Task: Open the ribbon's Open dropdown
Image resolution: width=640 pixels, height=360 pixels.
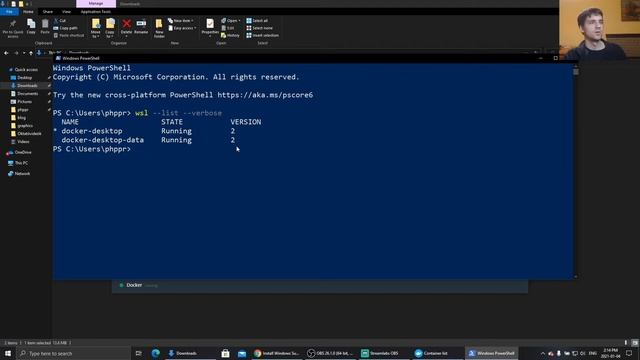Action: pyautogui.click(x=231, y=20)
